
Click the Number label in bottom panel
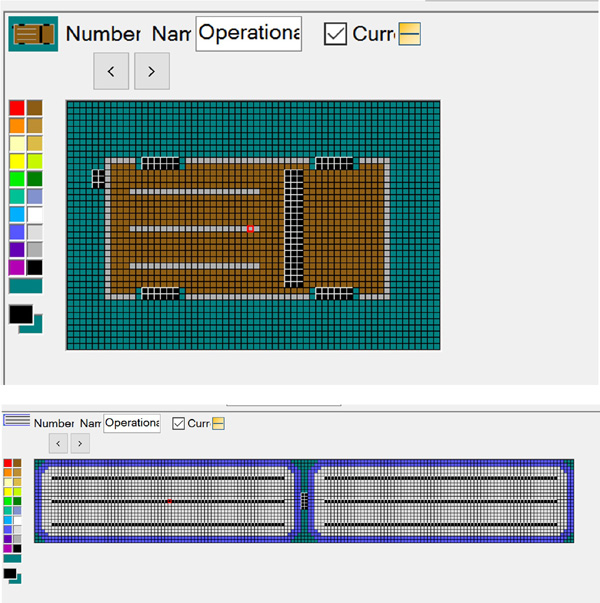coord(54,423)
